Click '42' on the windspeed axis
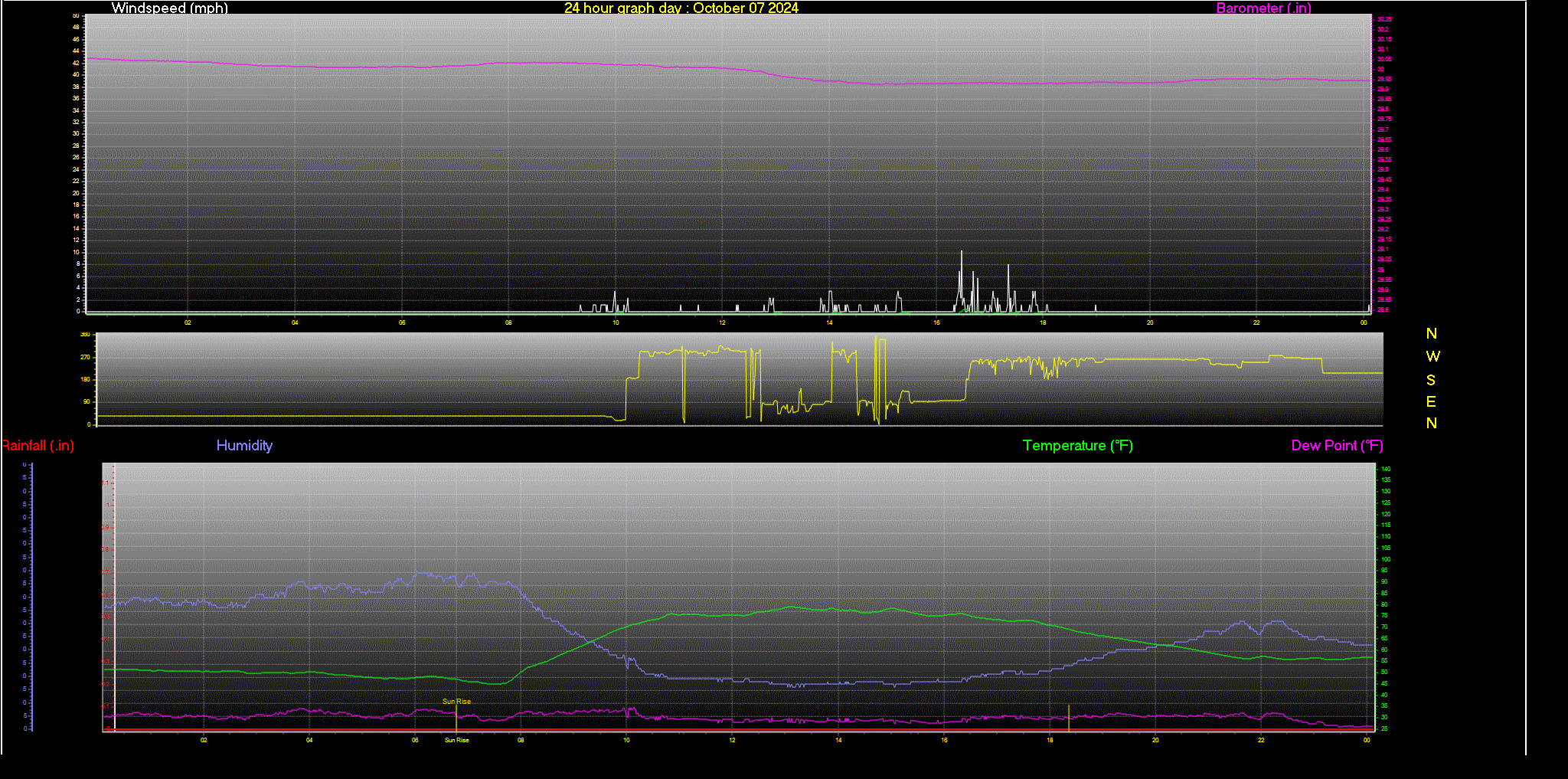Viewport: 1568px width, 779px height. [76, 63]
